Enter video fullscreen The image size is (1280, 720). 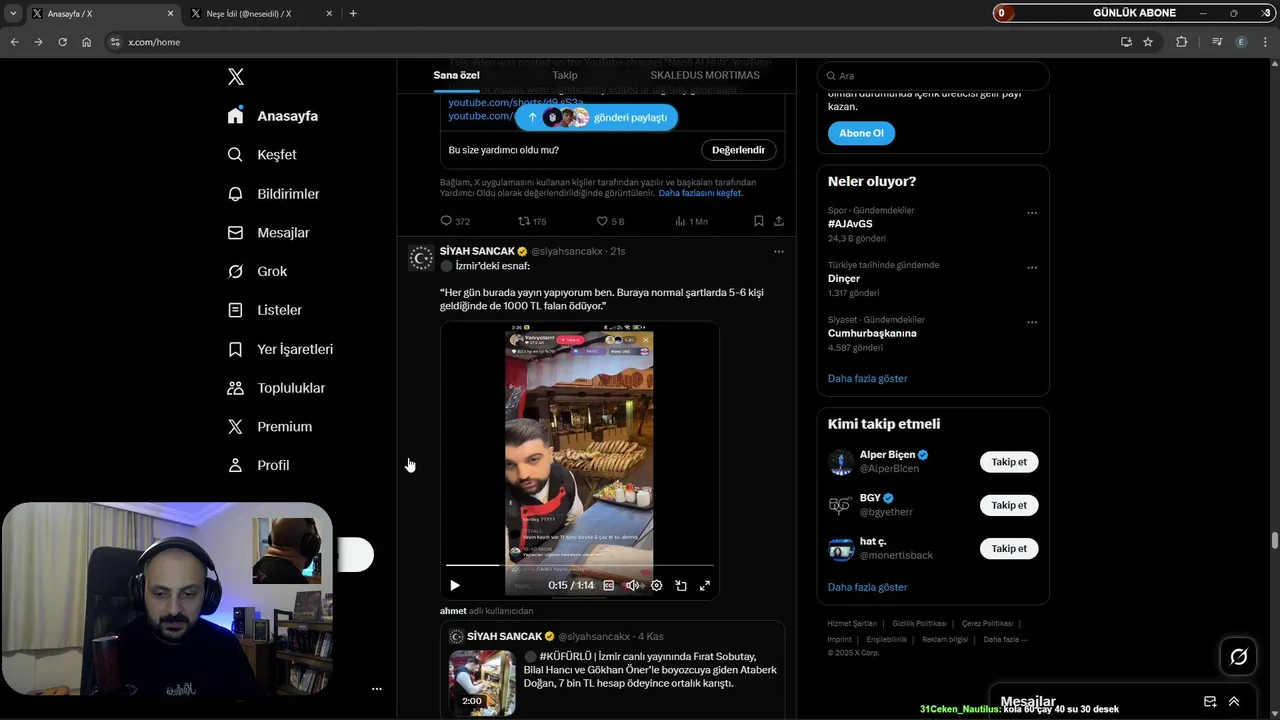(x=705, y=586)
